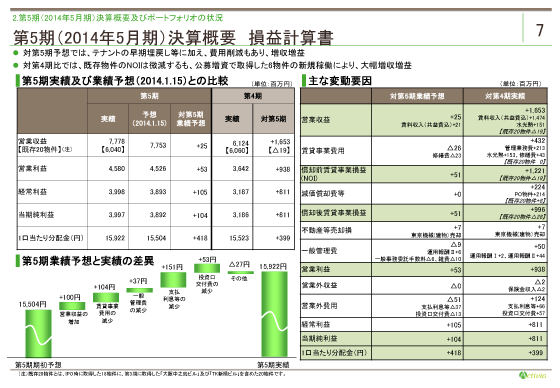Select the 第4期 column header
560x388 pixels.
[x=253, y=96]
